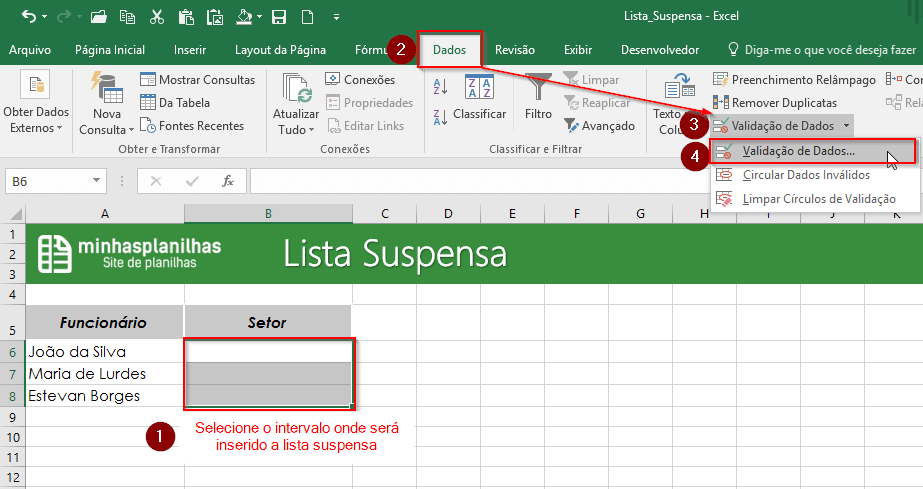Open the Undo history dropdown arrow
This screenshot has width=923, height=489.
tap(45, 17)
